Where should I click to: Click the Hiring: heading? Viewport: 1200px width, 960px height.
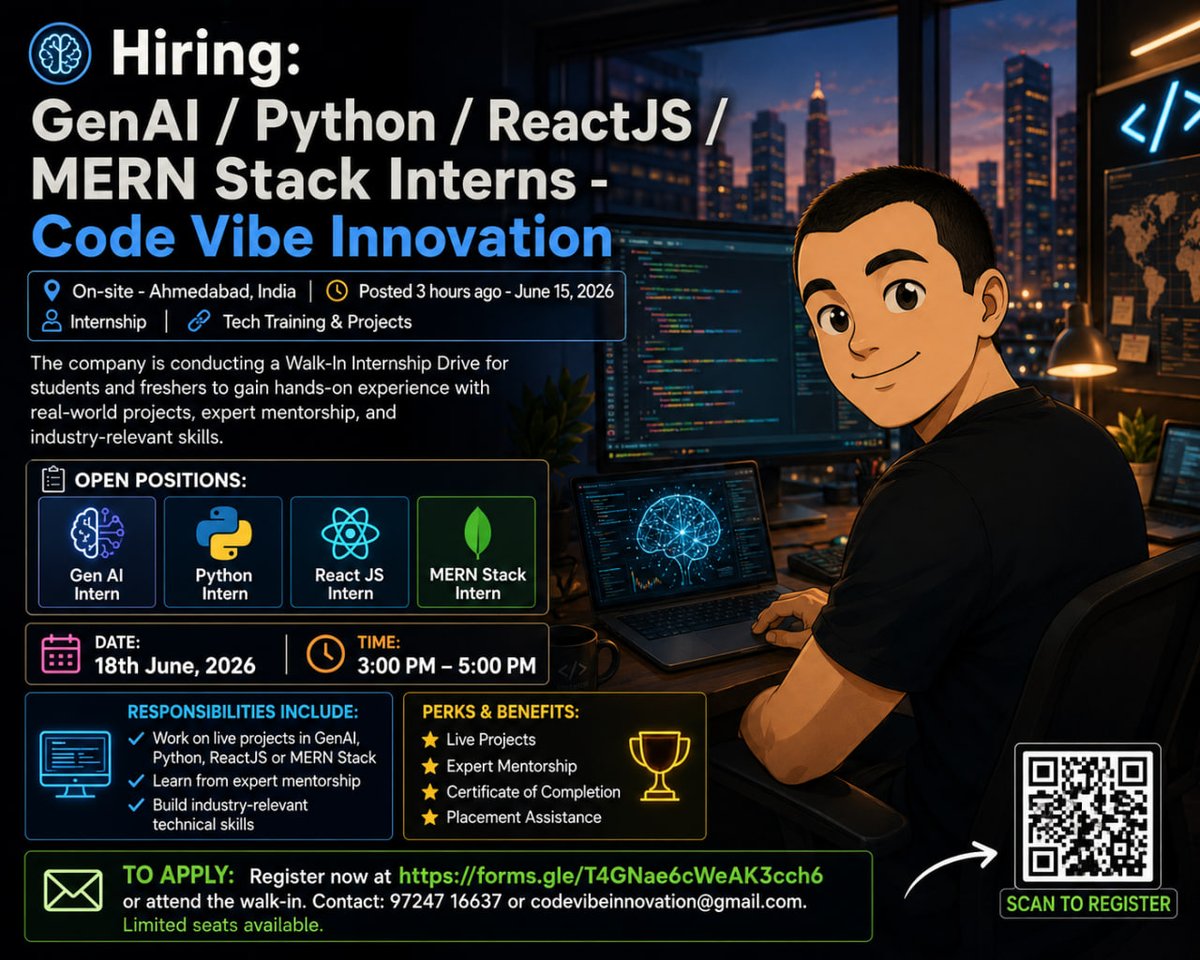tap(205, 52)
